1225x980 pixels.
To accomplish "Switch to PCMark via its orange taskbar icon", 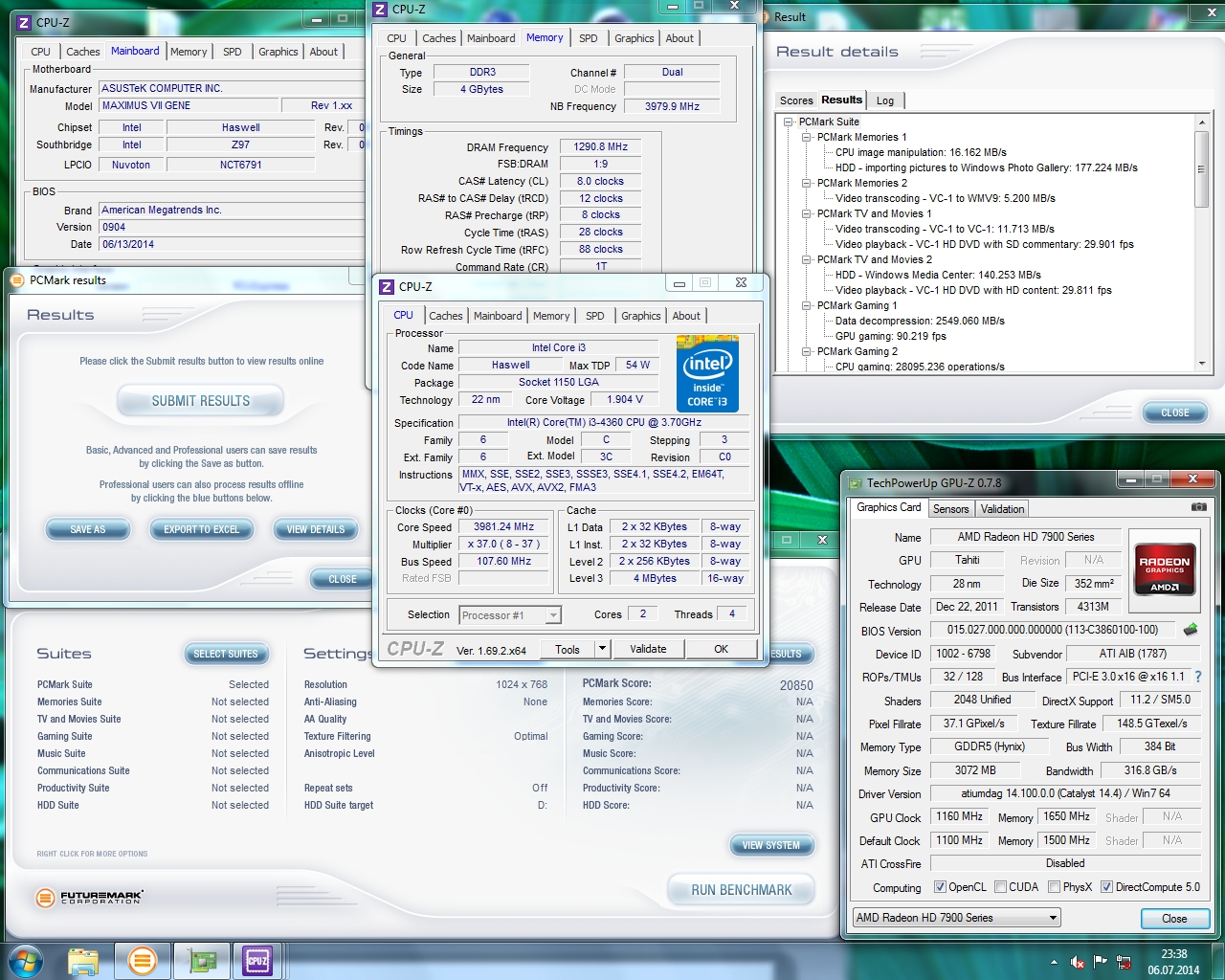I will (x=142, y=960).
